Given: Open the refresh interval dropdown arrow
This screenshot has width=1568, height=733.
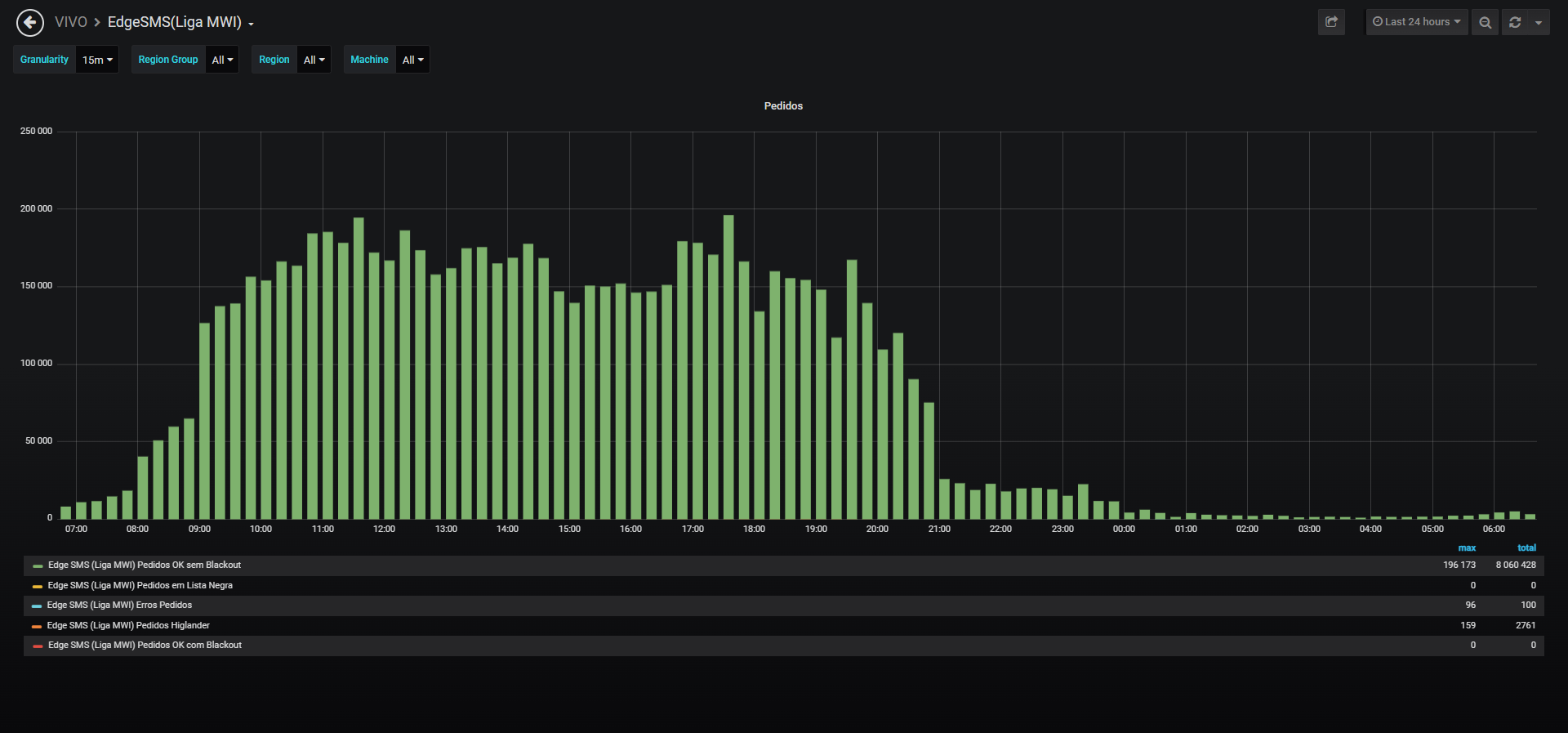Looking at the screenshot, I should click(x=1539, y=22).
